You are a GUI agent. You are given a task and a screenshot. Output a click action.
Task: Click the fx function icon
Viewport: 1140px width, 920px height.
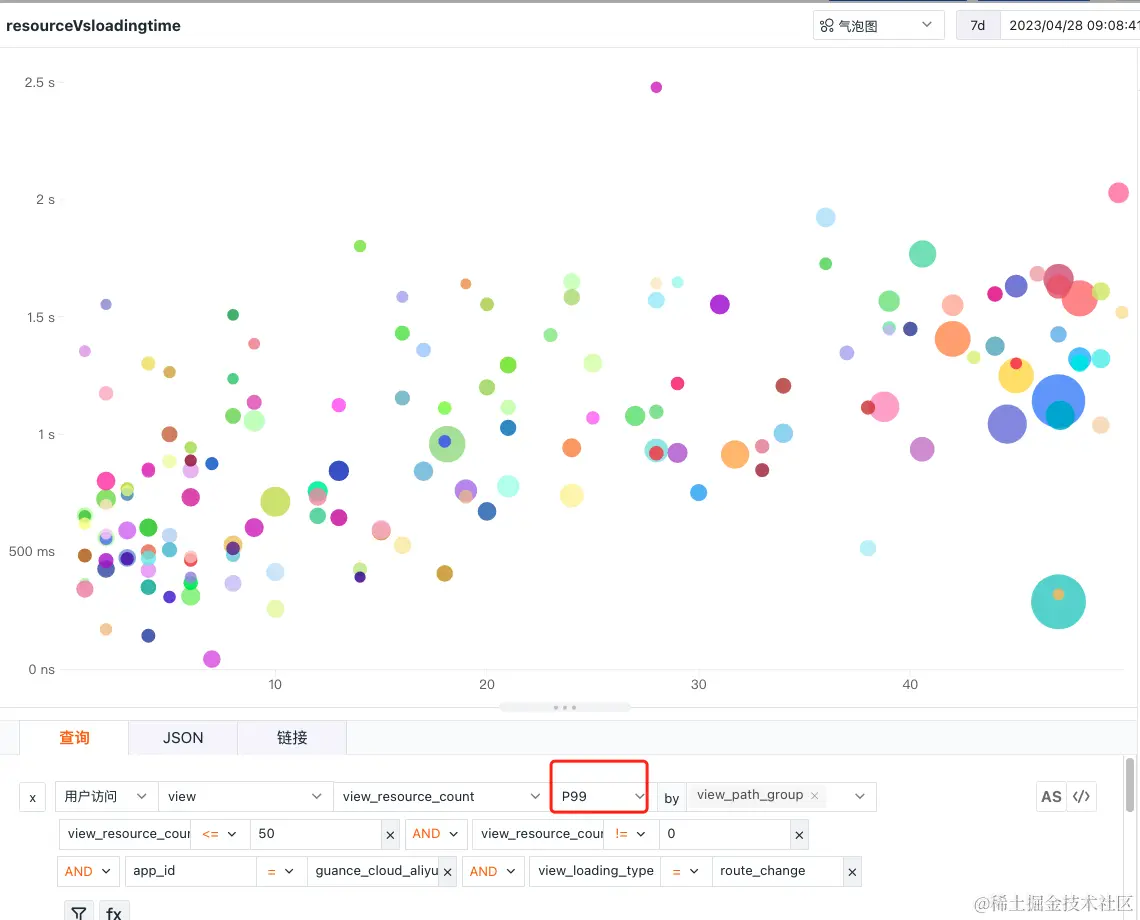(x=114, y=912)
